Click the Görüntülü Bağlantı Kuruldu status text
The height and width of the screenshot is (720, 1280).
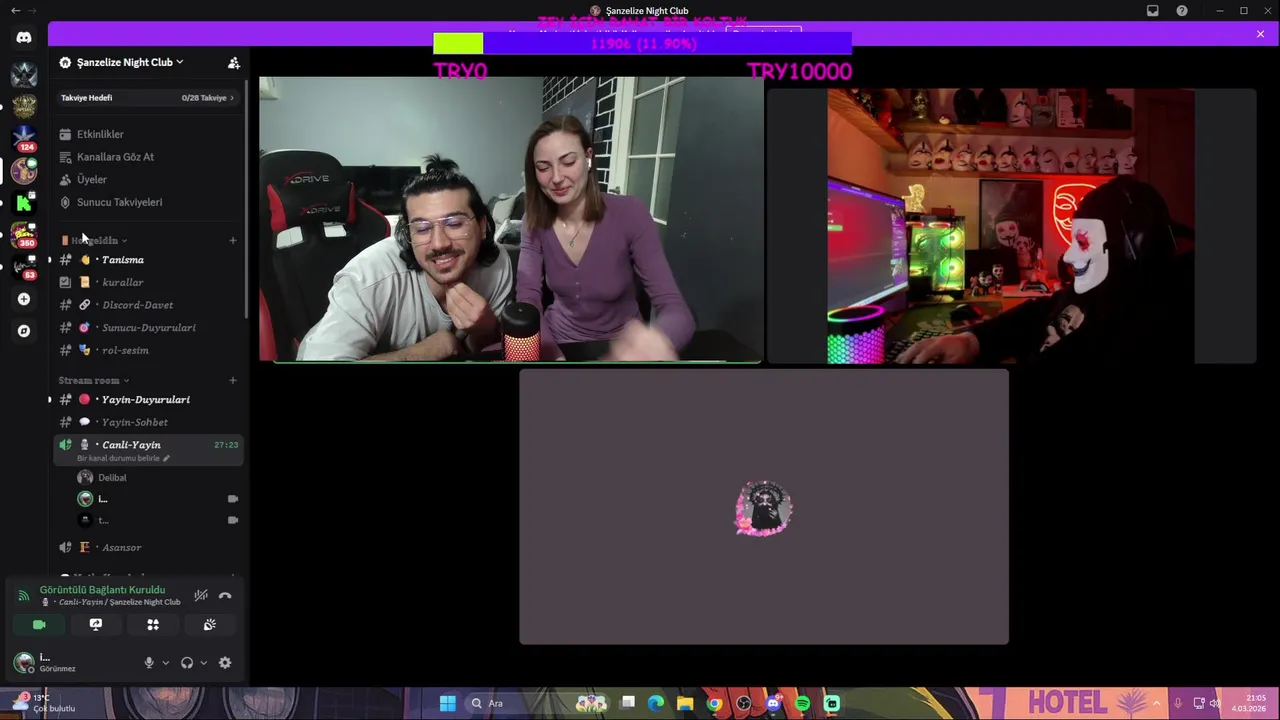[x=102, y=590]
